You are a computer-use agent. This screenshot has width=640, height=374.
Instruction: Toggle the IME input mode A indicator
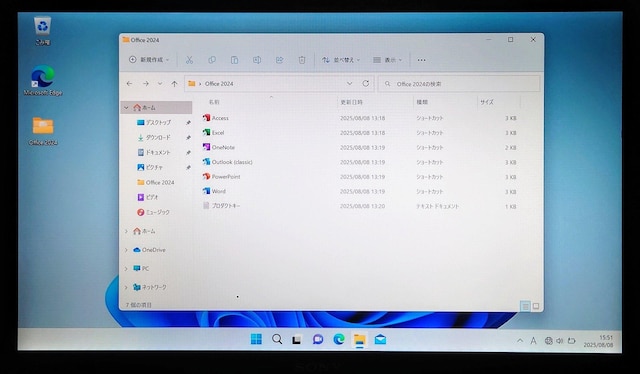[533, 341]
